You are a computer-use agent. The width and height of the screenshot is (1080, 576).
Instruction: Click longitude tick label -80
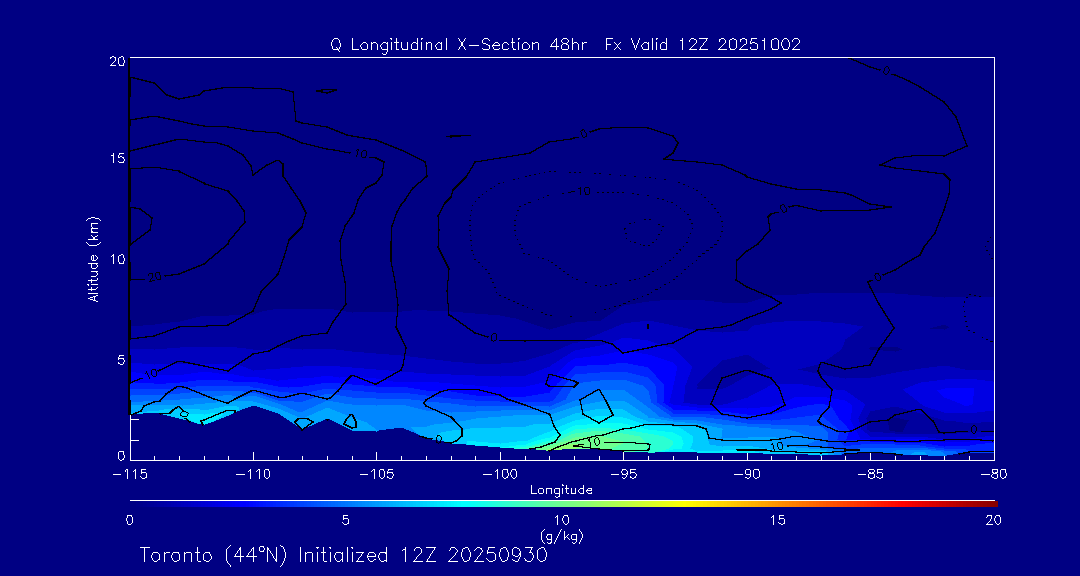pyautogui.click(x=993, y=474)
